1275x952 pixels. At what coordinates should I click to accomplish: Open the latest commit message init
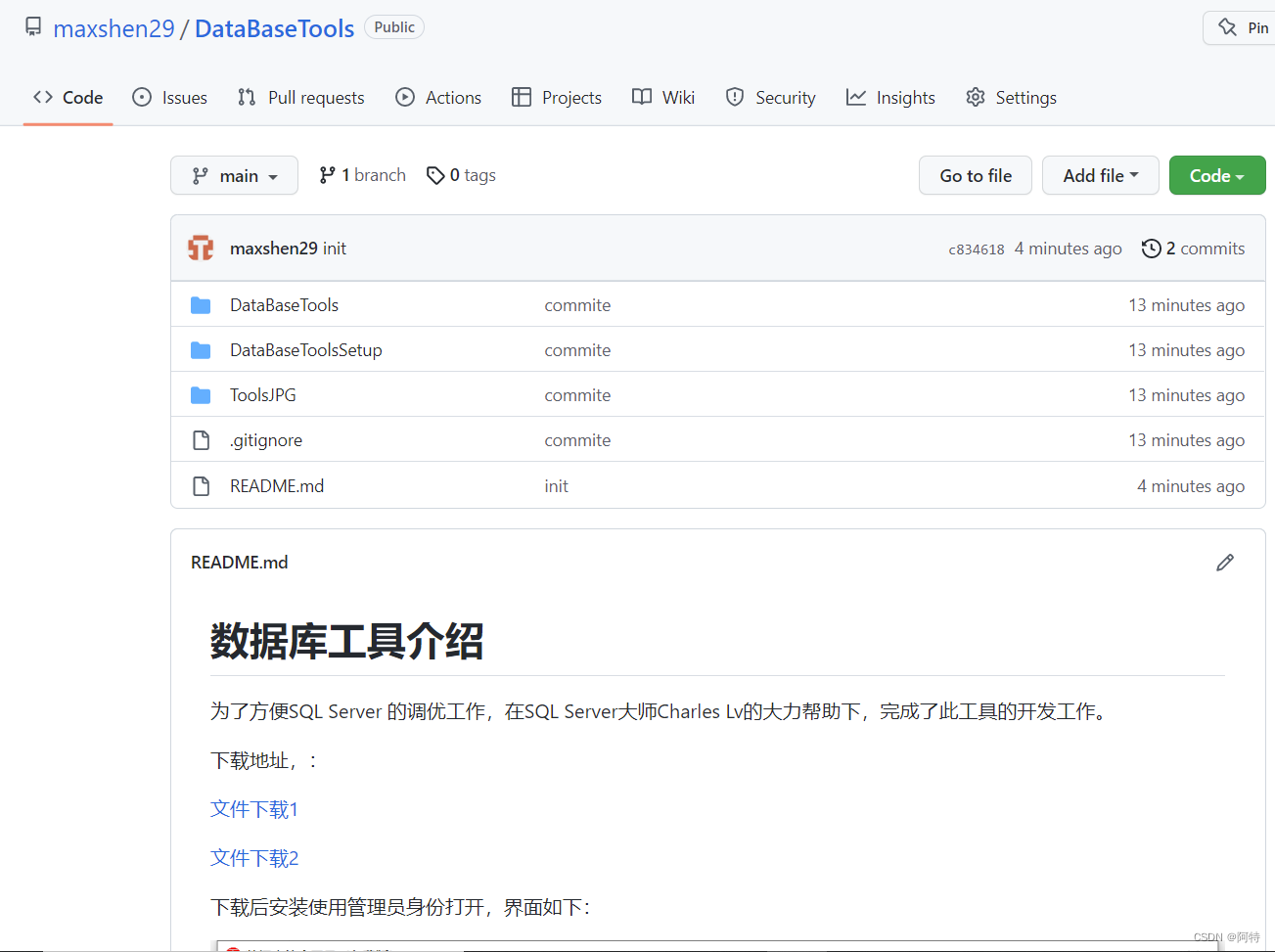click(x=335, y=249)
